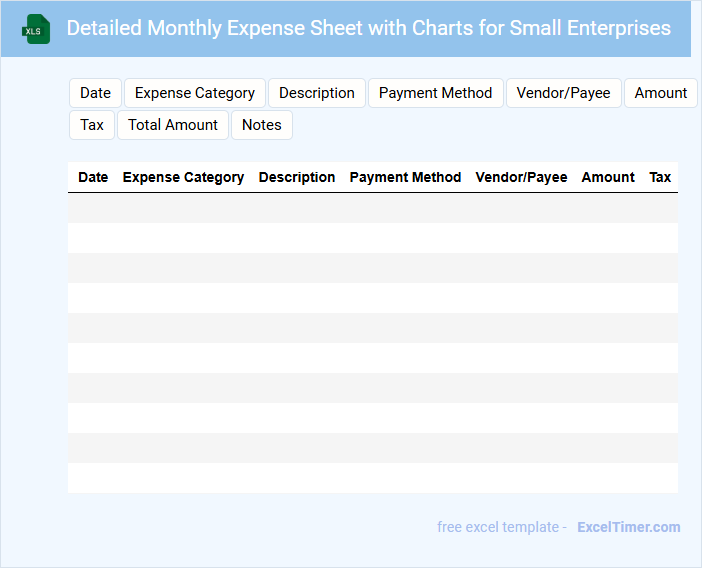Screen dimensions: 702x568
Task: Click the Description column header
Action: pyautogui.click(x=297, y=177)
